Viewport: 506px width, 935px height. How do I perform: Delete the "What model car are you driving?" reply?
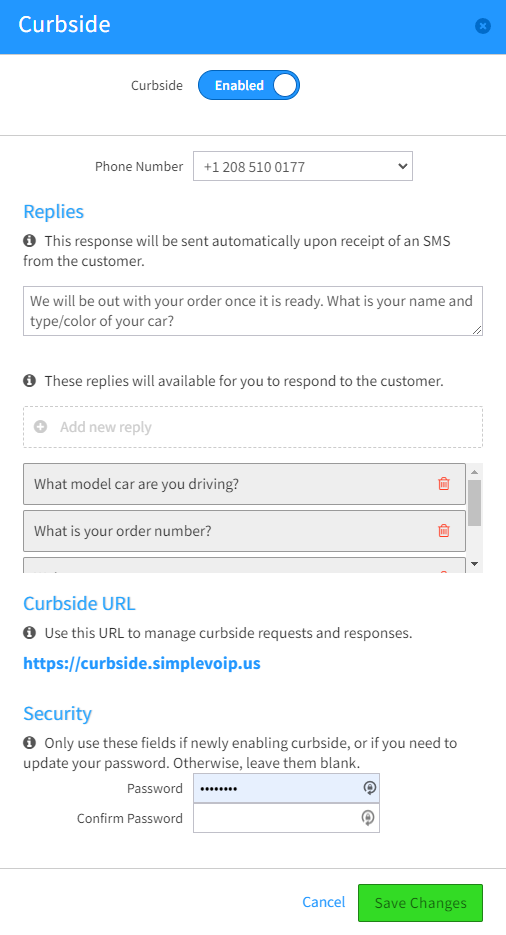pyautogui.click(x=443, y=484)
